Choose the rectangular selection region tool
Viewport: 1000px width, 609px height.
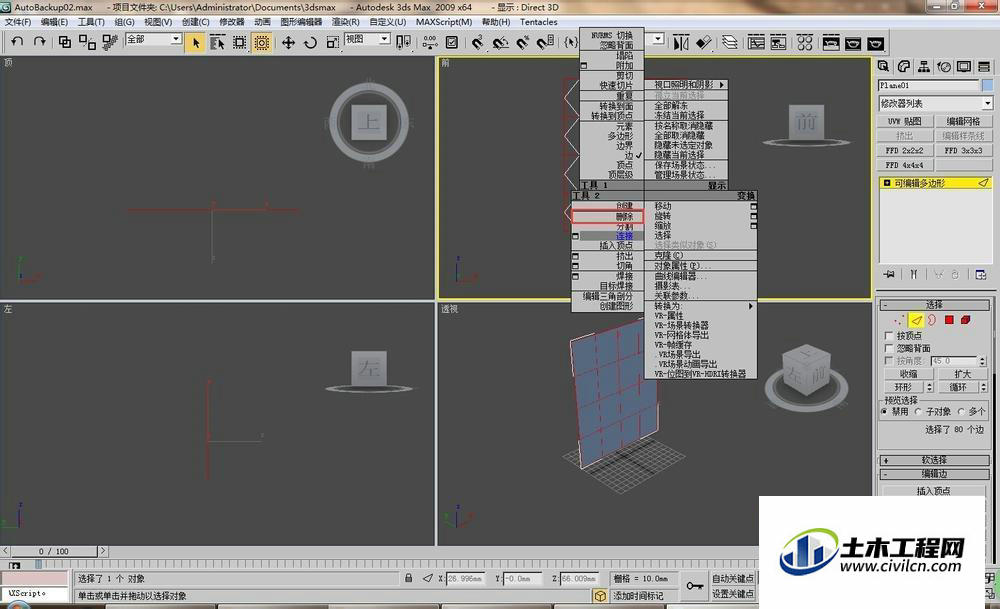[240, 43]
